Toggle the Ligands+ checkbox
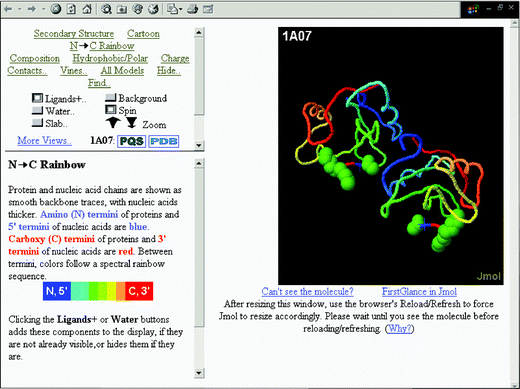This screenshot has width=520, height=389. (x=37, y=98)
